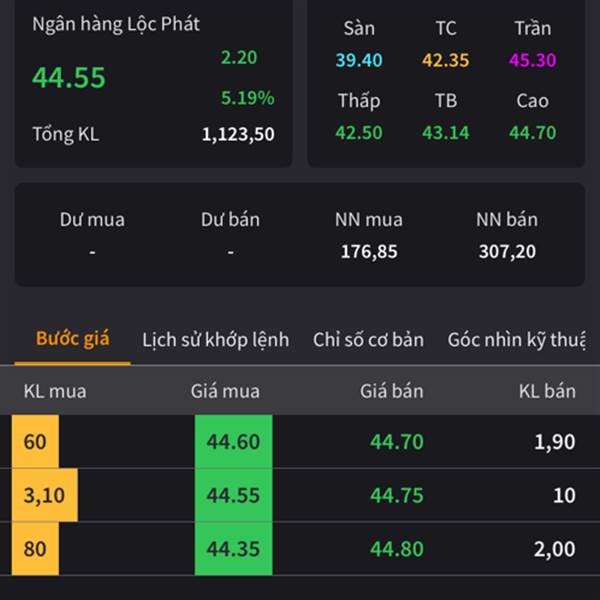Click NN bán value 307,20
The image size is (600, 600).
coord(507,252)
